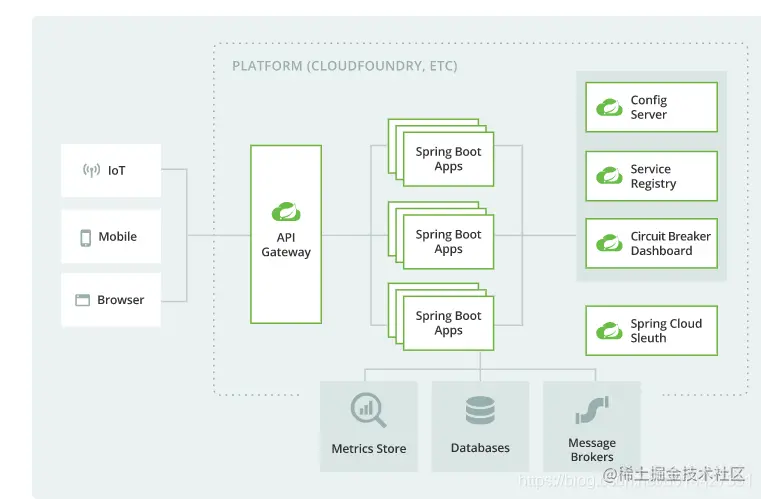Select the Browser client box
This screenshot has width=761, height=499.
[111, 299]
